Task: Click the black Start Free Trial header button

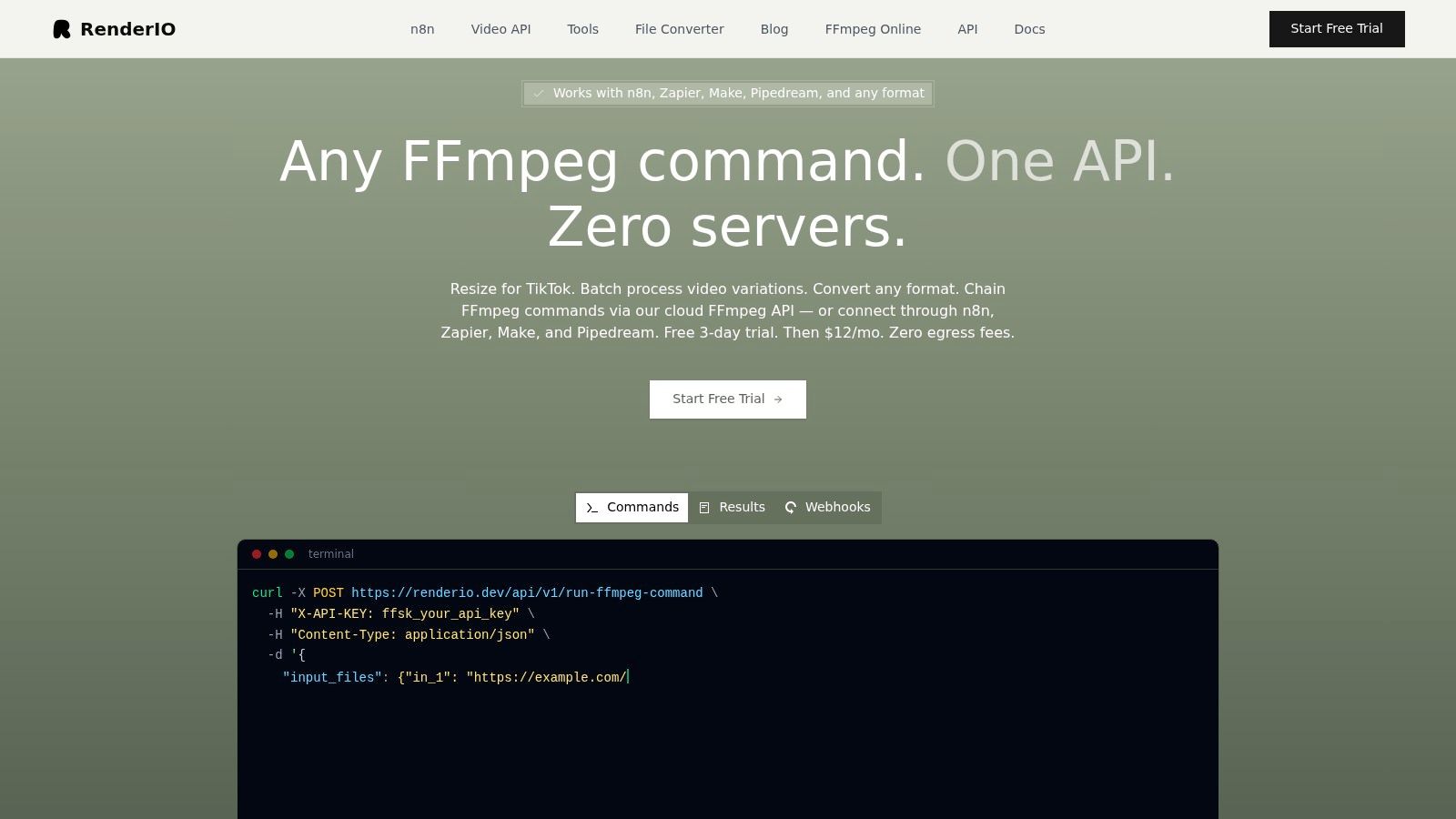Action: [x=1337, y=29]
